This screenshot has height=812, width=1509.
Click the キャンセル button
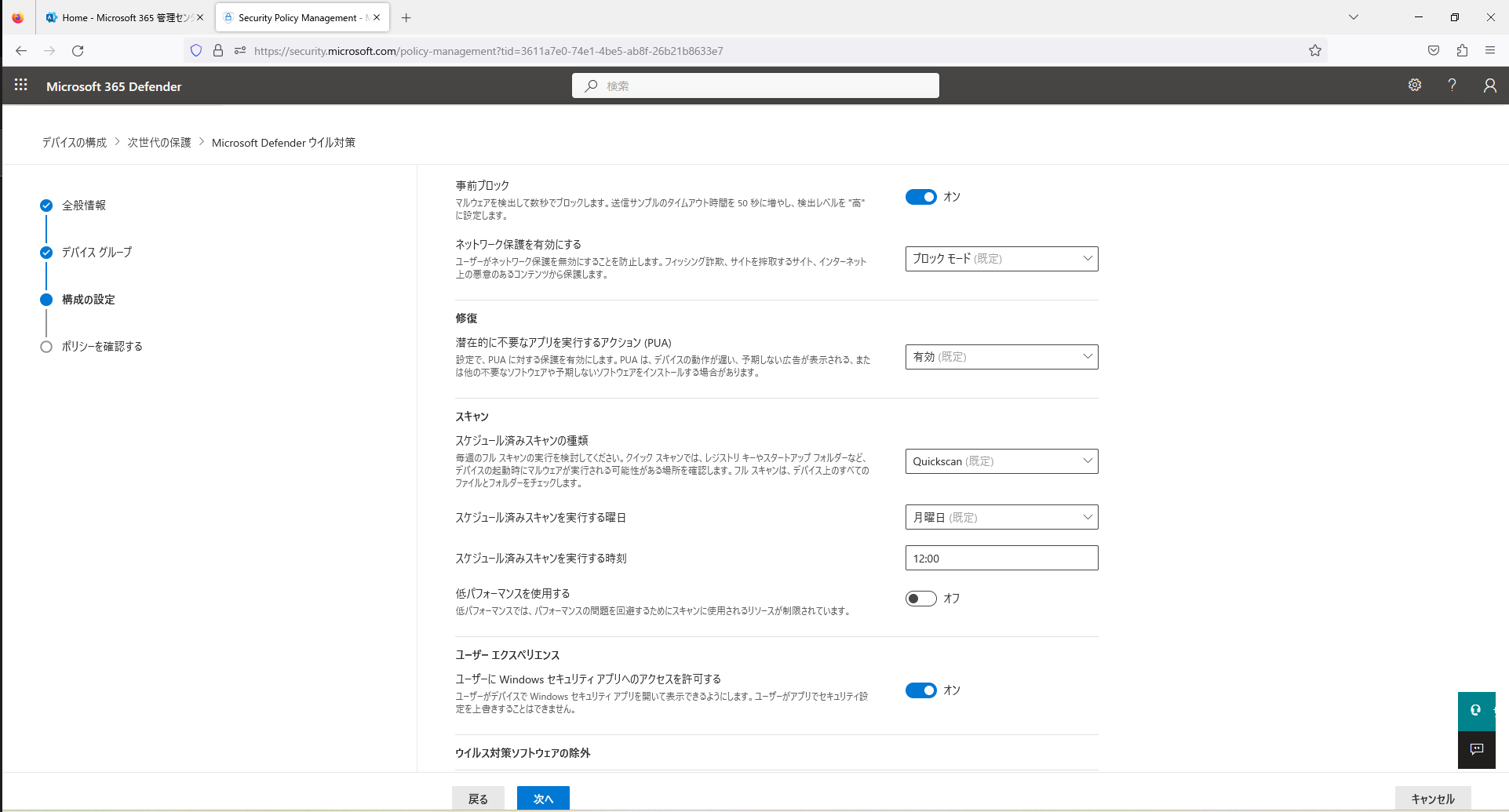(x=1433, y=799)
